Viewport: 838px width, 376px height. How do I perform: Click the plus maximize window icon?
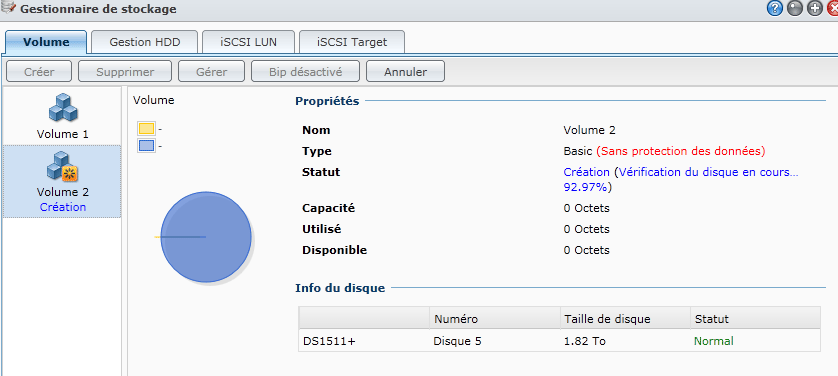click(814, 9)
